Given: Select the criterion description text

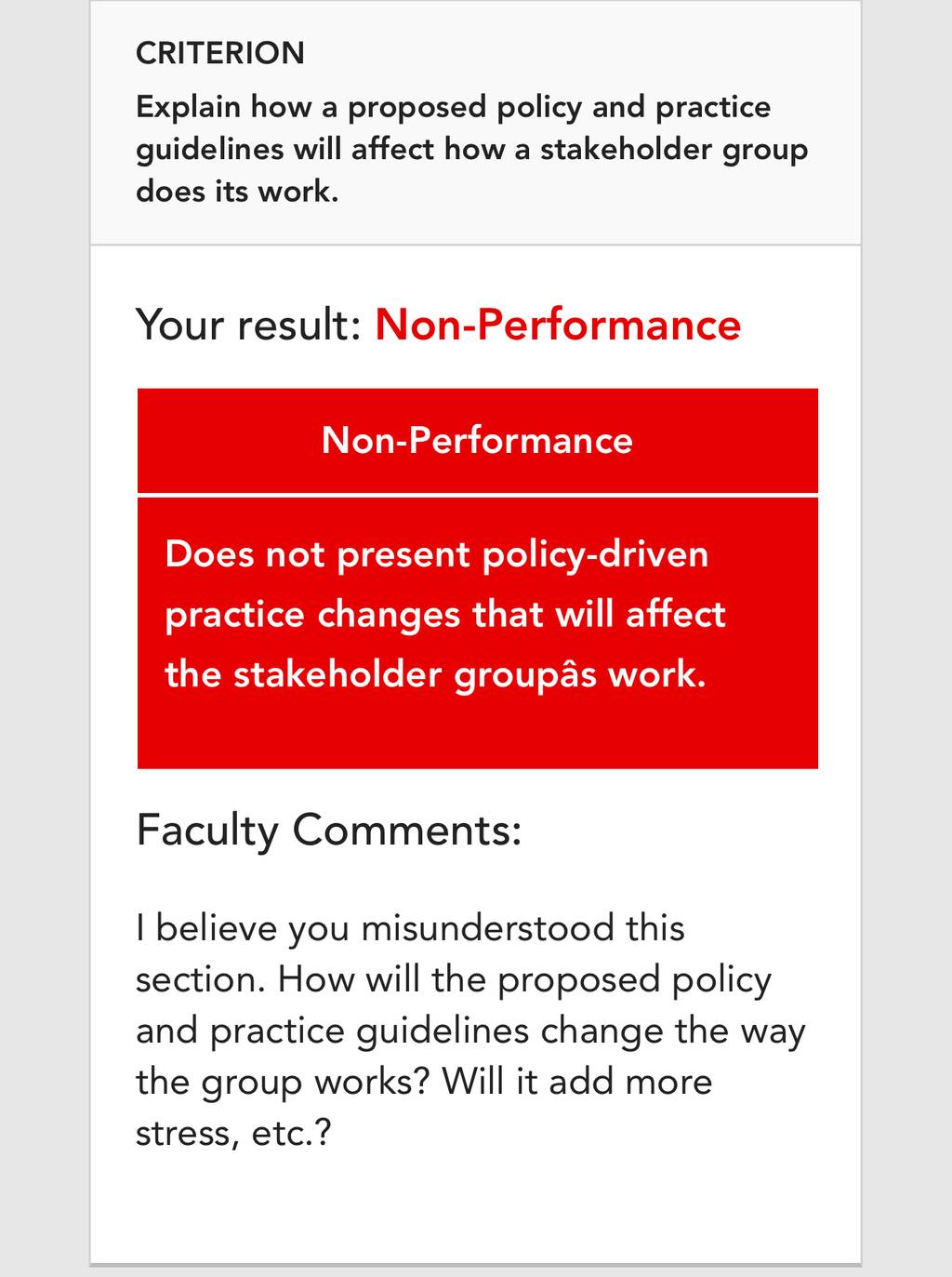Looking at the screenshot, I should point(472,149).
